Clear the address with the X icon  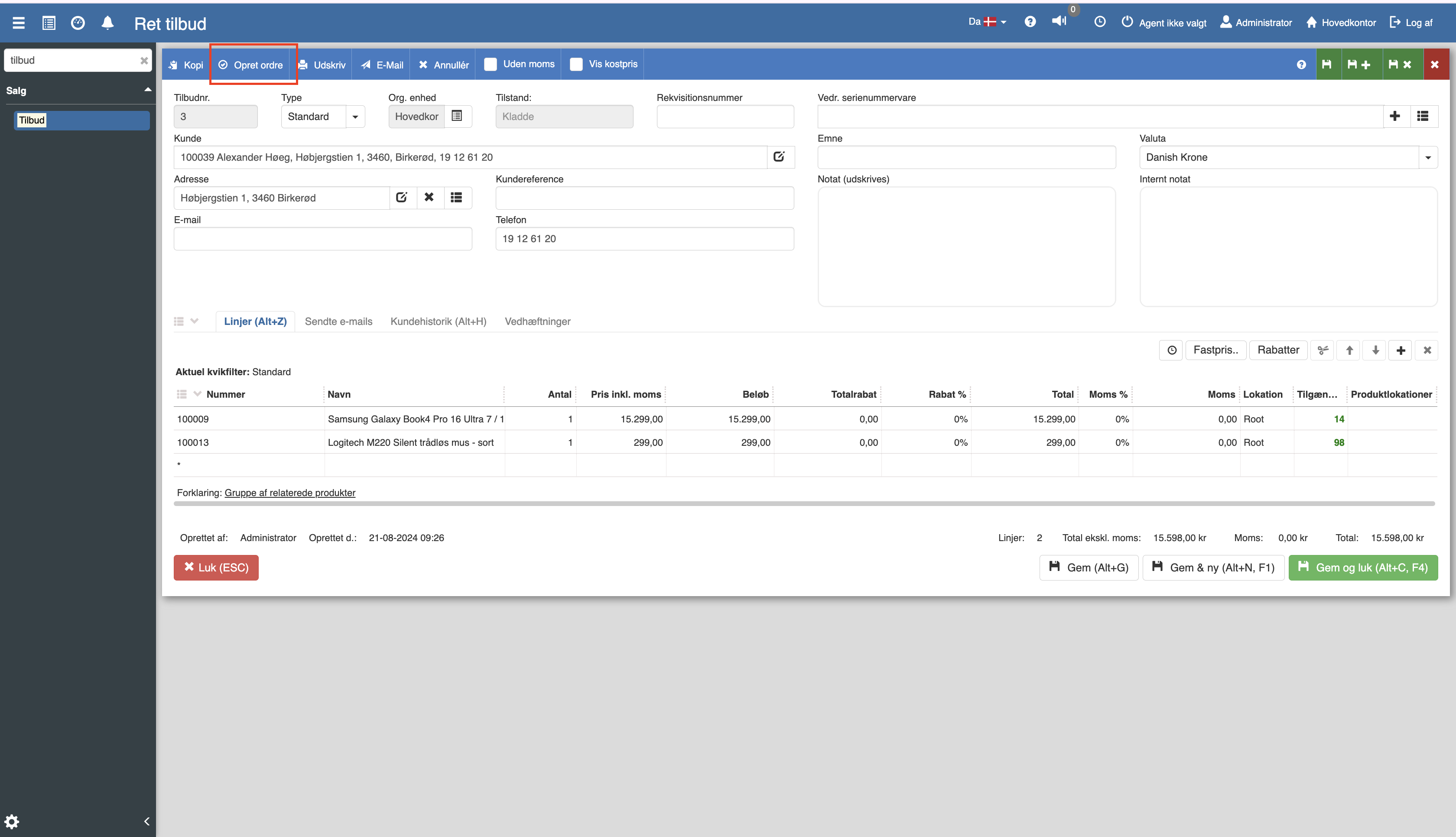pyautogui.click(x=429, y=197)
